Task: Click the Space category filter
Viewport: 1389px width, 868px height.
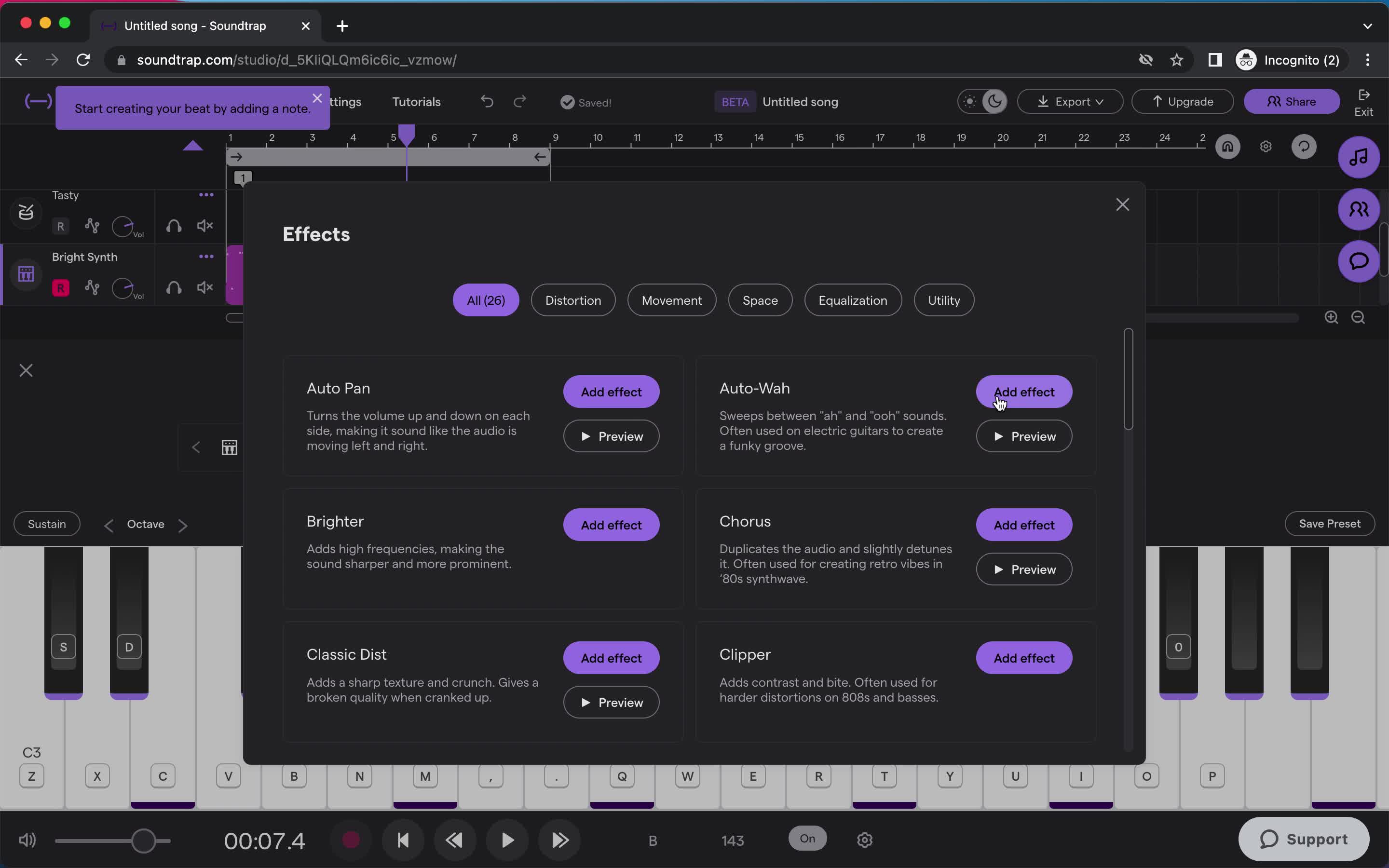Action: (760, 300)
